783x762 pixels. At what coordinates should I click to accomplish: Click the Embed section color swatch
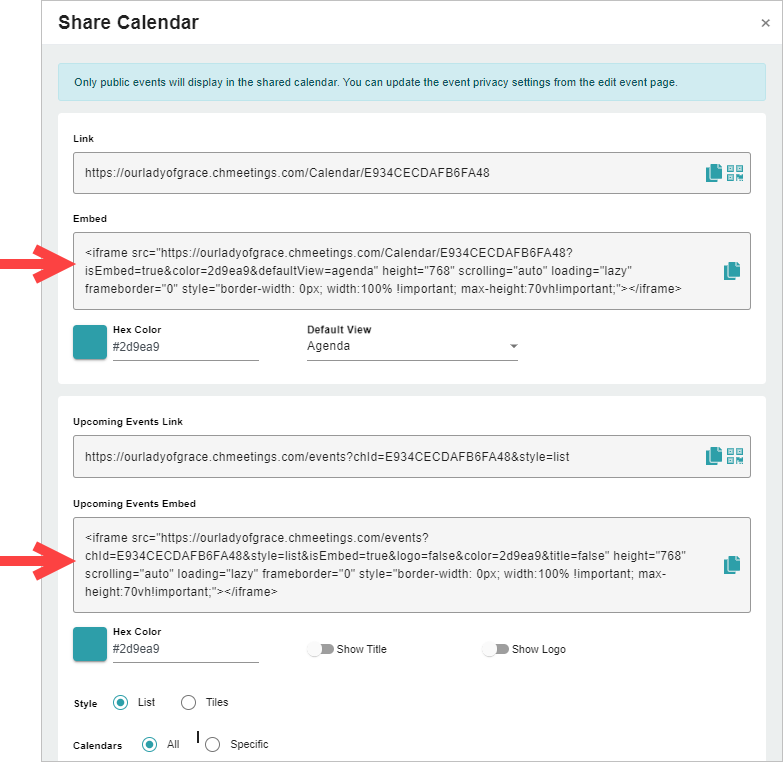tap(90, 342)
